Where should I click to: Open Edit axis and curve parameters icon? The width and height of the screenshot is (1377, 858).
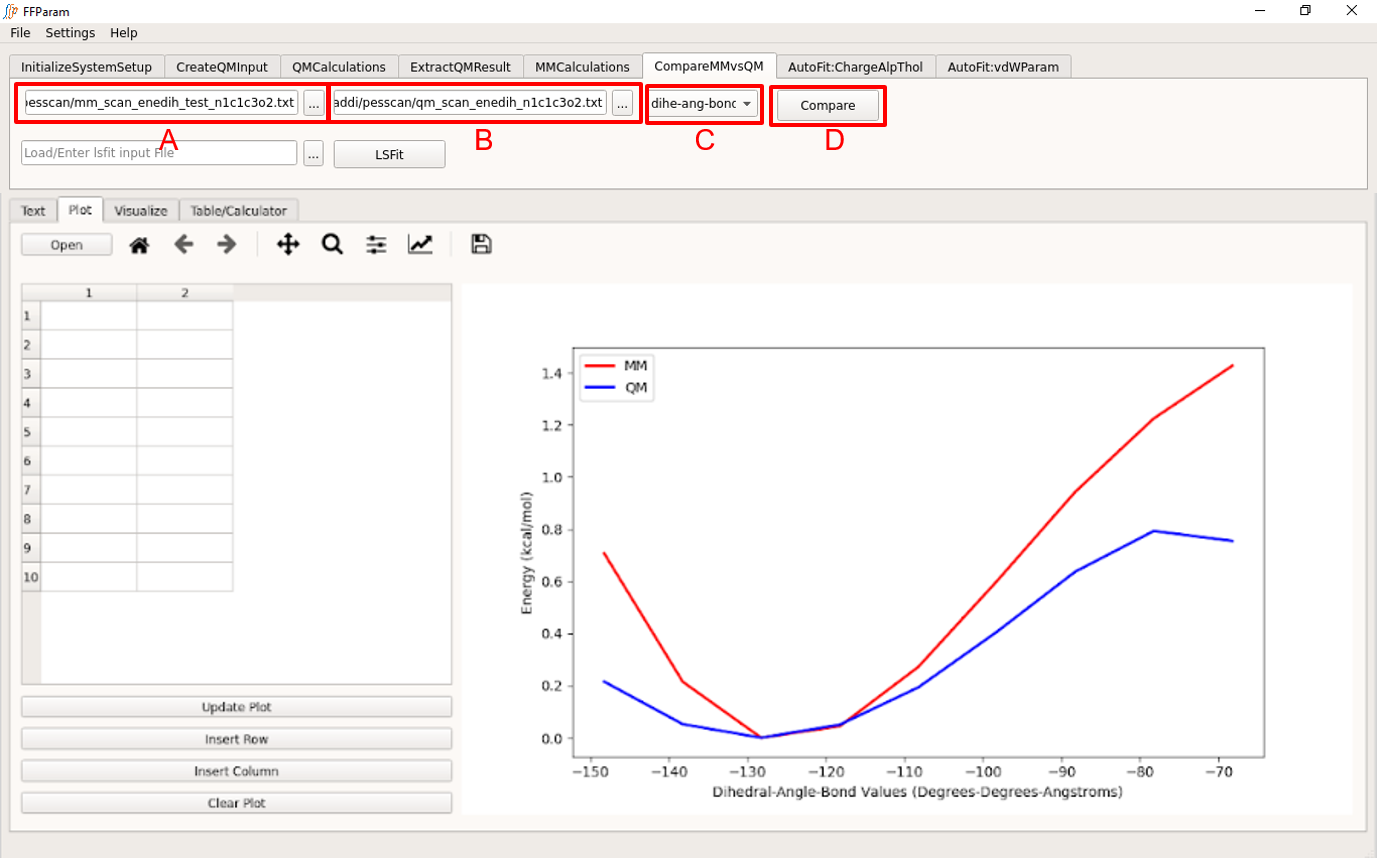coord(420,244)
